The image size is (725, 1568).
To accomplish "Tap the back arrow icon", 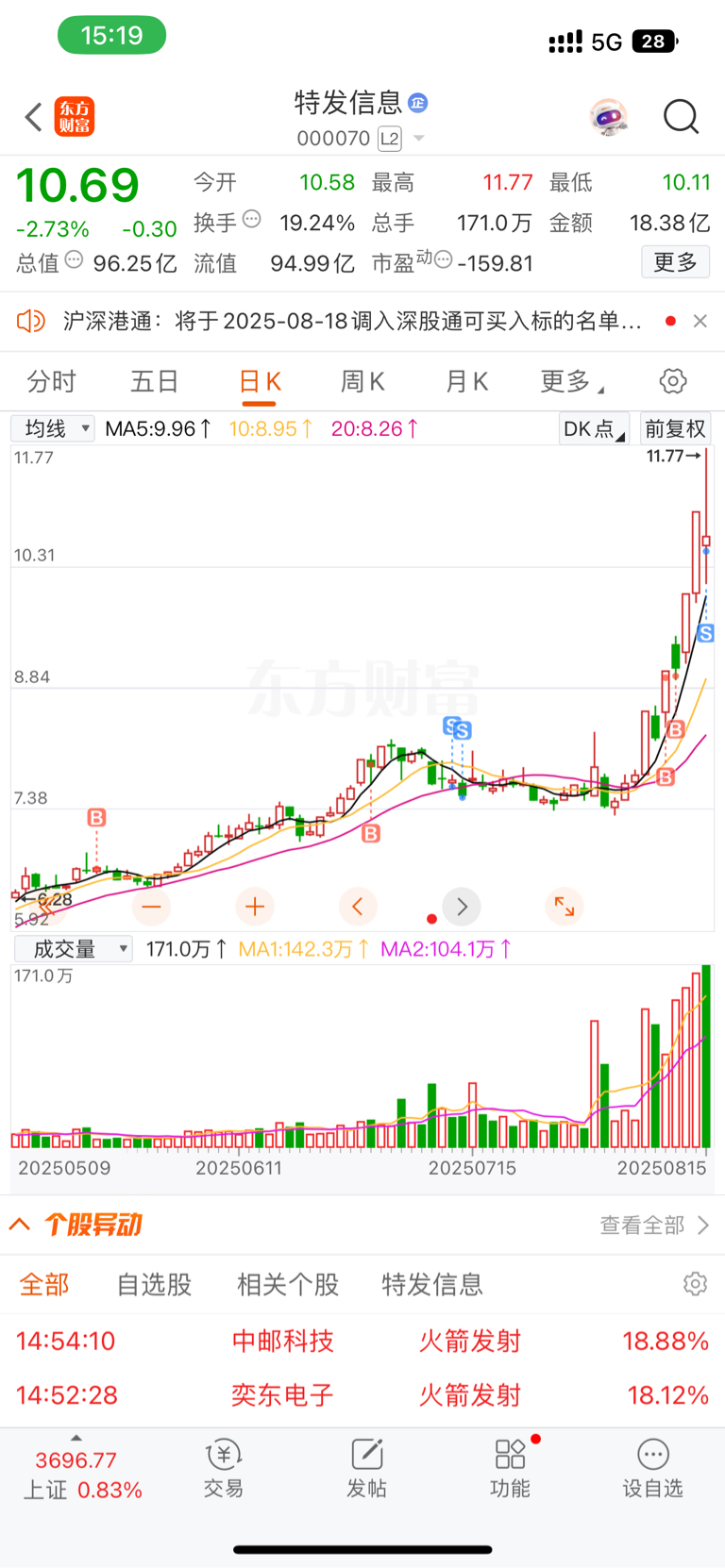I will [34, 117].
